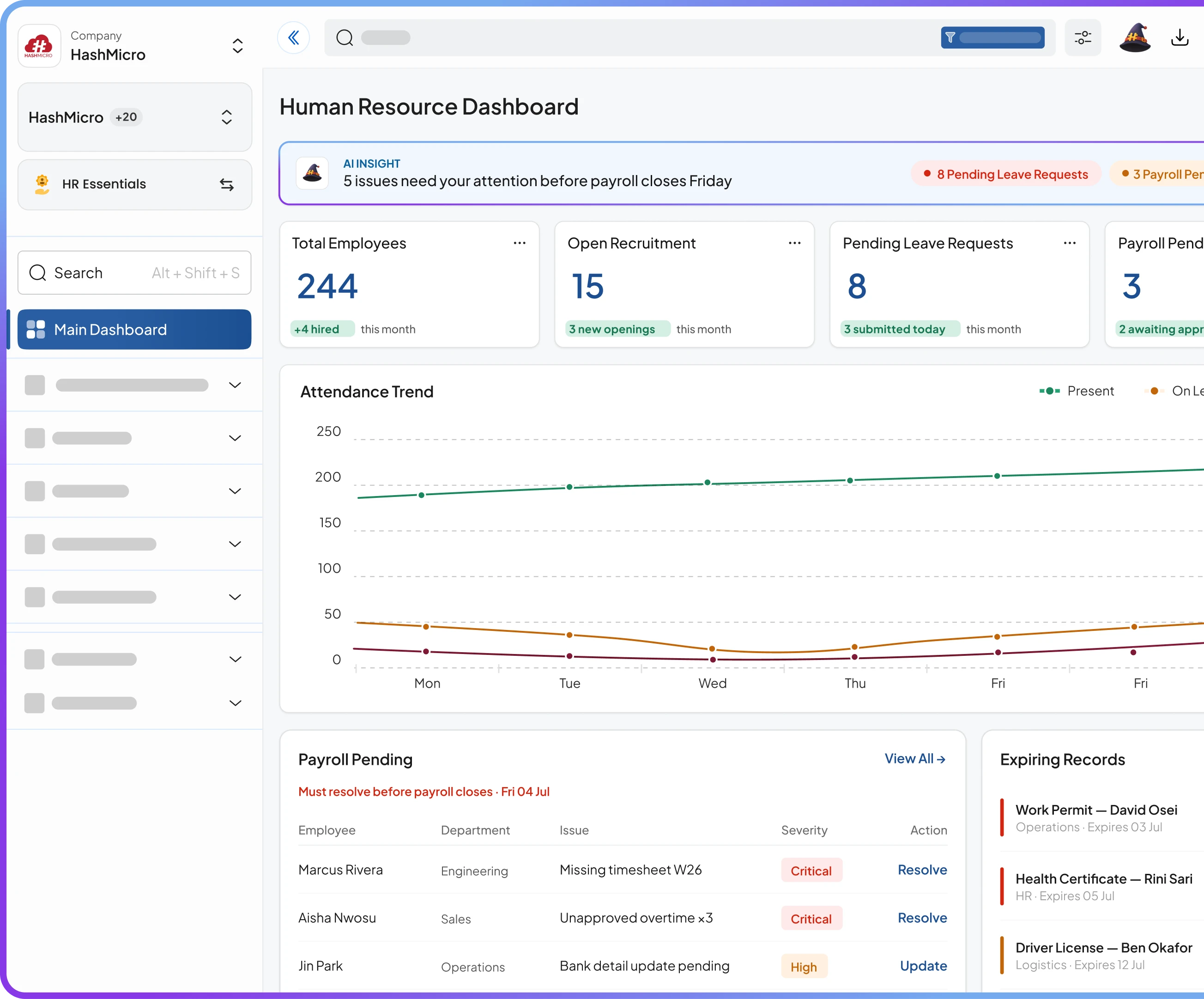
Task: Click Missing timesheet W26 issue cell
Action: 631,870
